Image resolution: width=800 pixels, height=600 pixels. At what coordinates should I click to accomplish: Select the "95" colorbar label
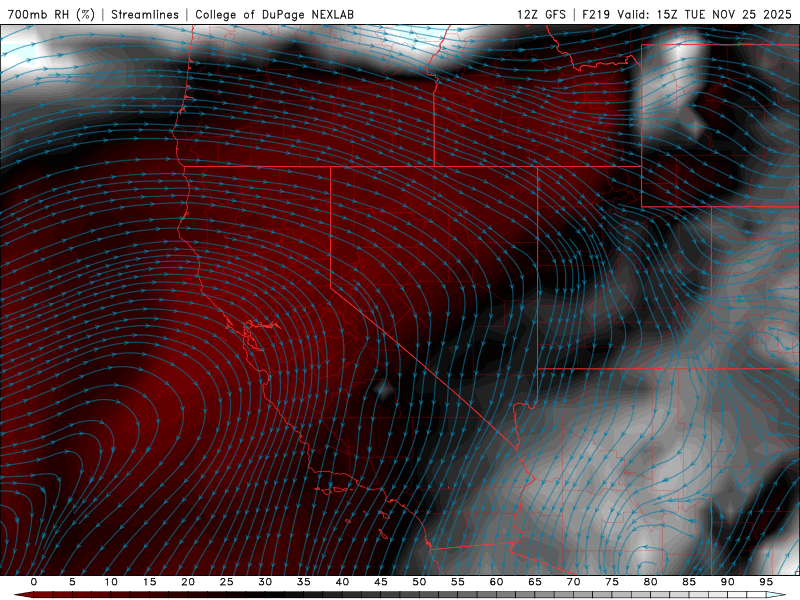[766, 582]
